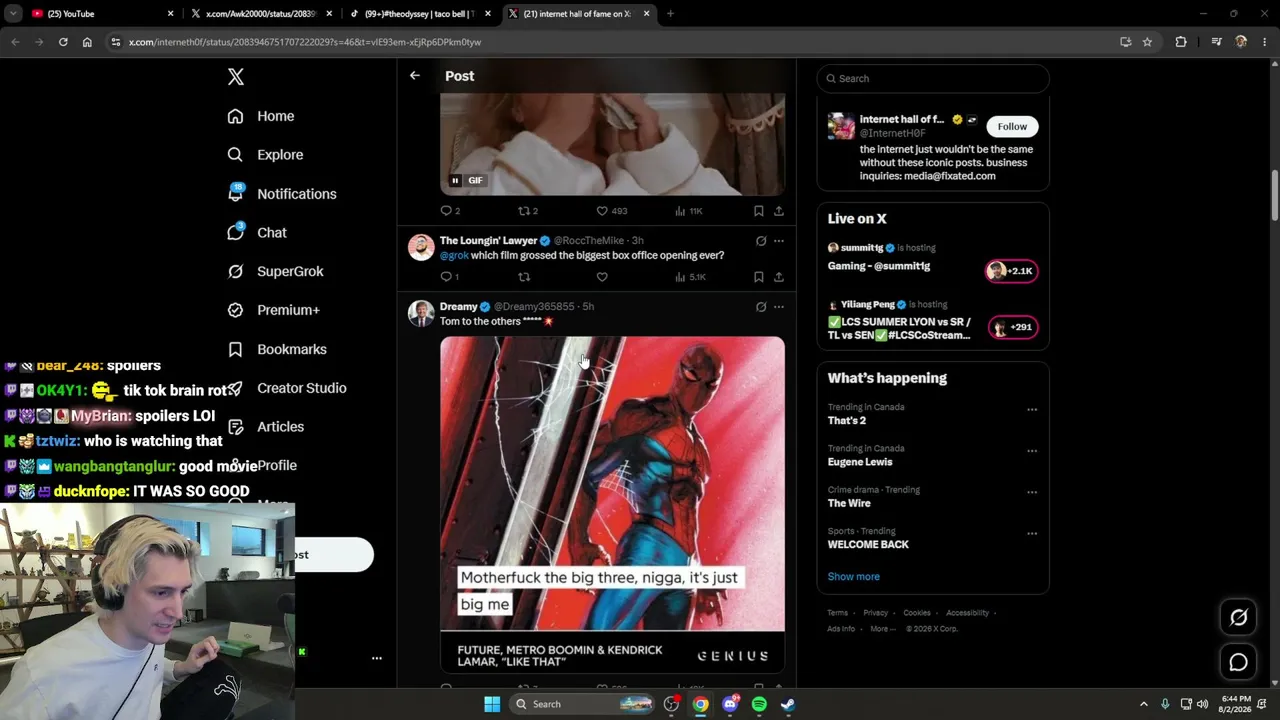Open the Terms footer link
The height and width of the screenshot is (720, 1280).
tap(837, 613)
